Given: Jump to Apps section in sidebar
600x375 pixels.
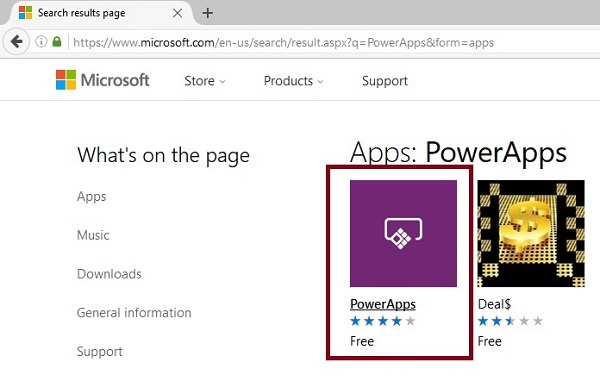Looking at the screenshot, I should pos(91,197).
